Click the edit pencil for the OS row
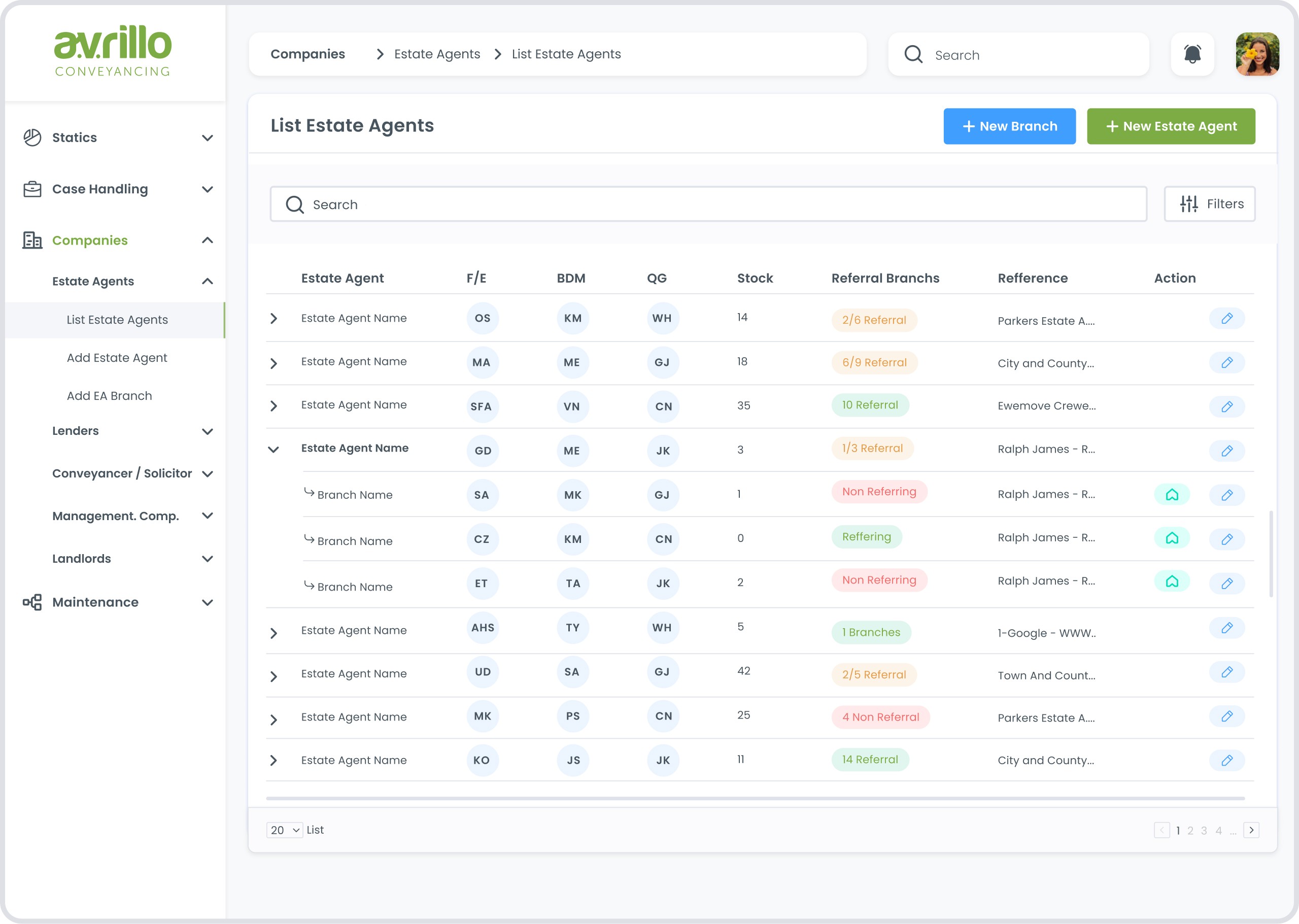1299x924 pixels. click(1227, 318)
